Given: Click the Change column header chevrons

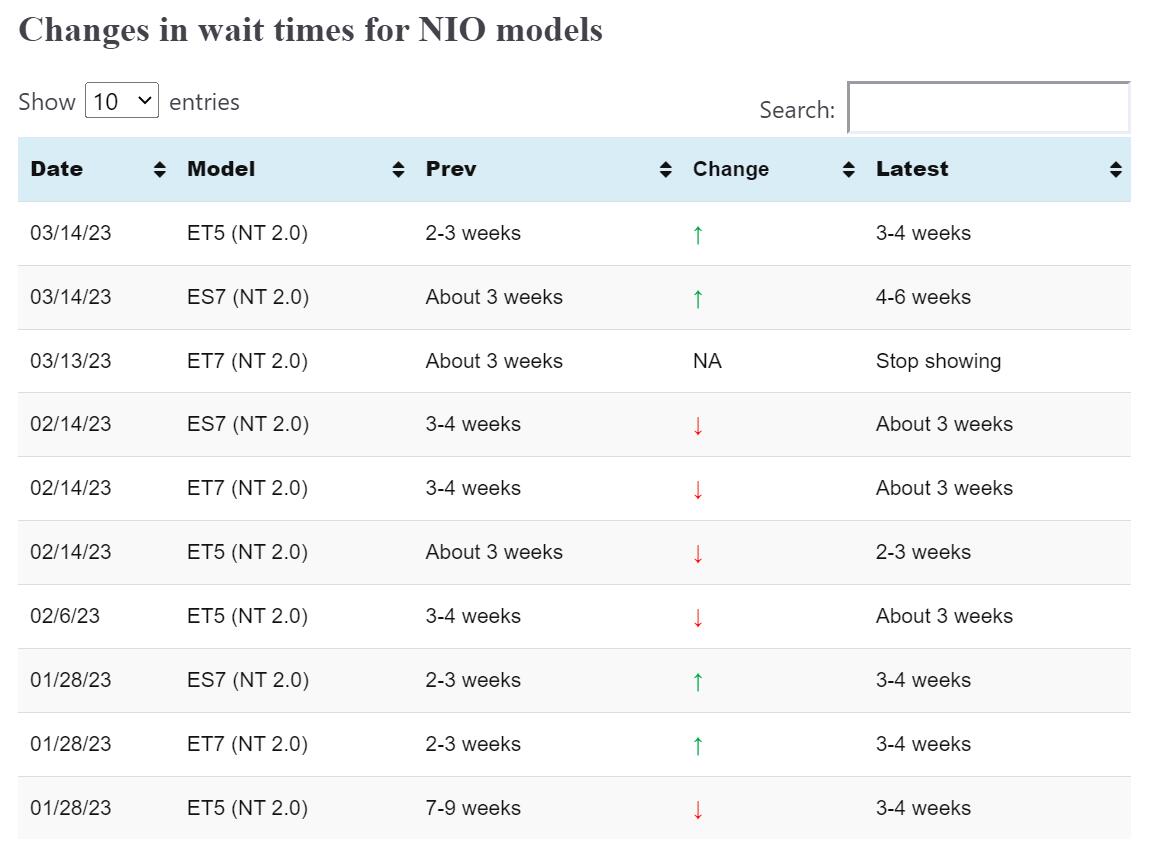Looking at the screenshot, I should (x=849, y=169).
